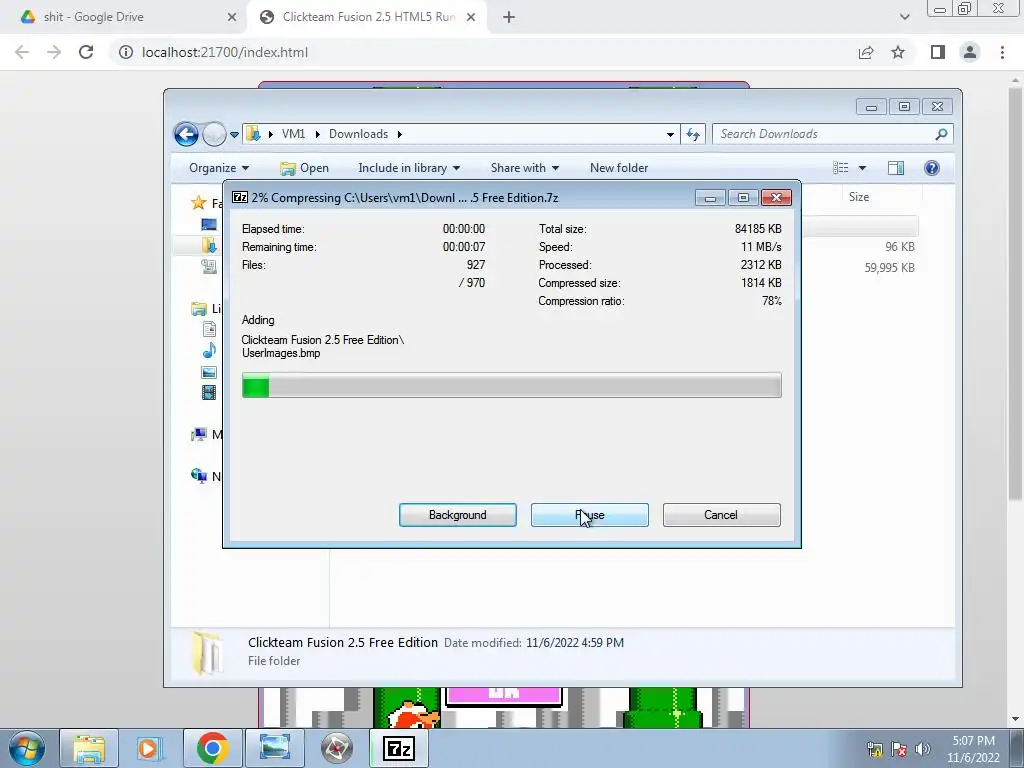Open Include in library menu

(409, 168)
